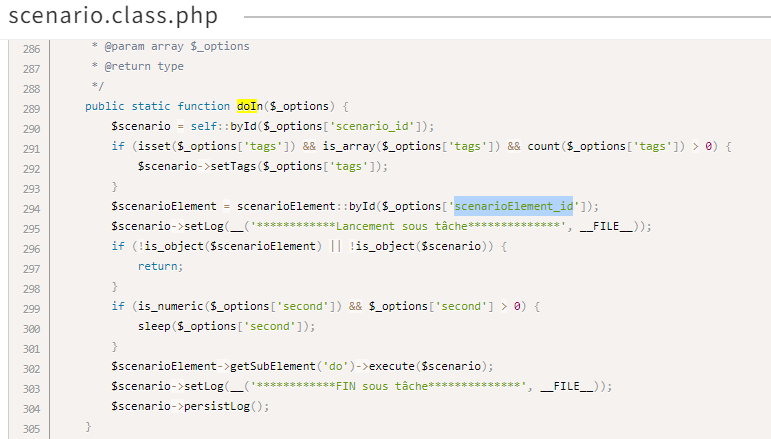
Task: Click line number 304
Action: pos(31,409)
